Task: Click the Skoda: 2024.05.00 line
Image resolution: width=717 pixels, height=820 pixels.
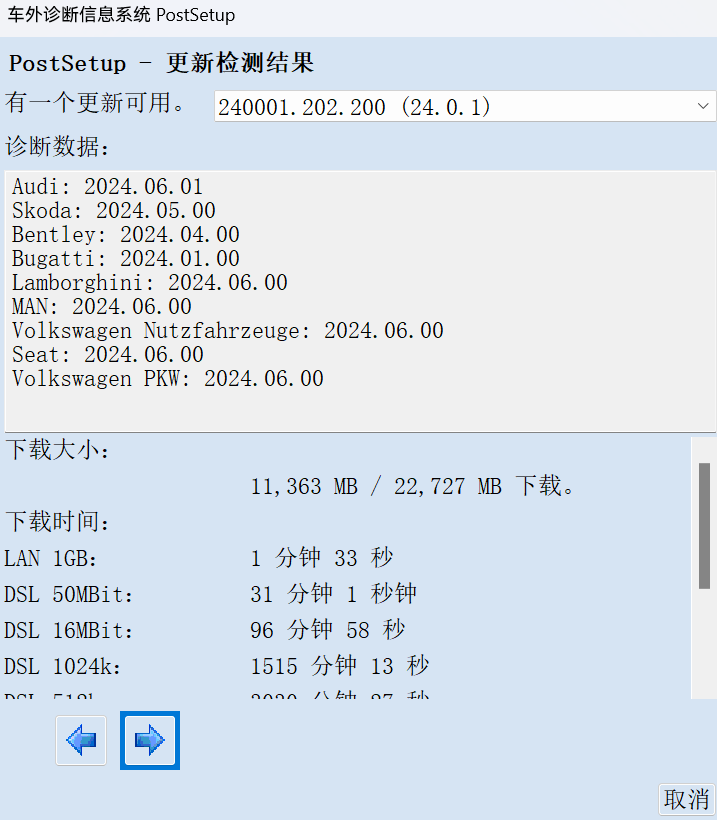Action: (113, 211)
